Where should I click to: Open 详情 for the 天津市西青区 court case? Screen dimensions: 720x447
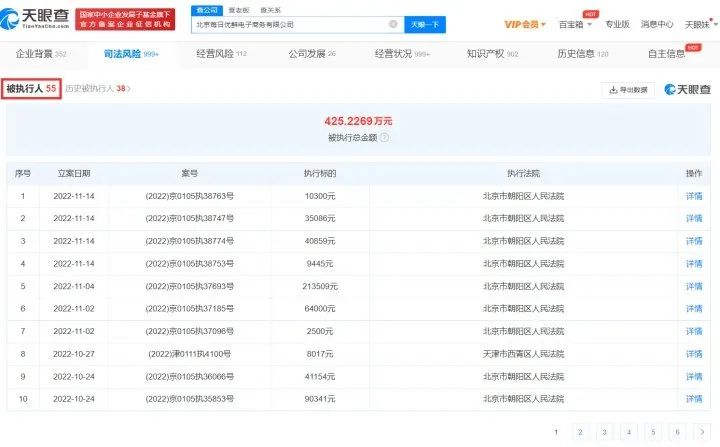coord(694,351)
